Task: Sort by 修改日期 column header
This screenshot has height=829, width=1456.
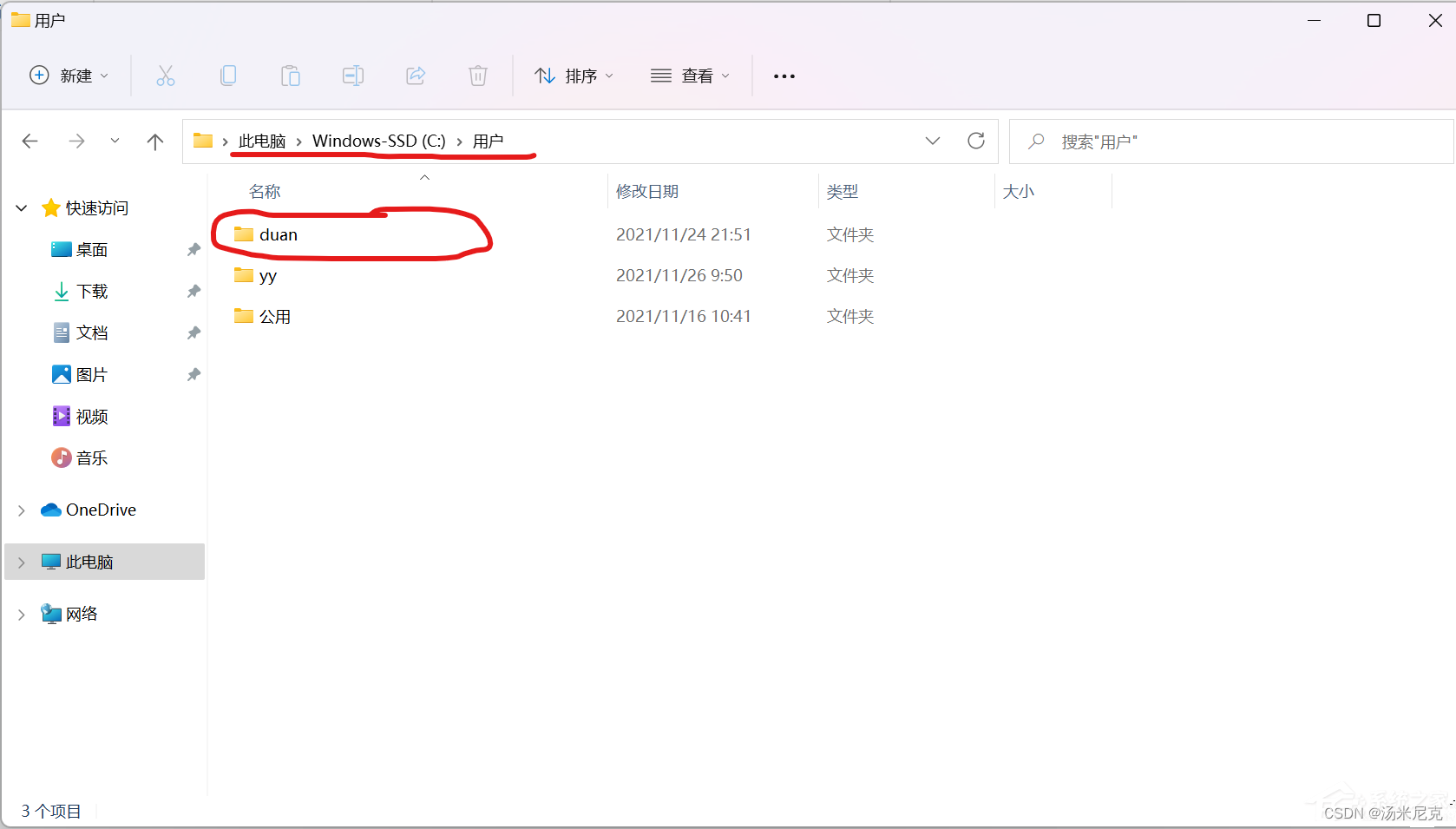Action: point(647,192)
